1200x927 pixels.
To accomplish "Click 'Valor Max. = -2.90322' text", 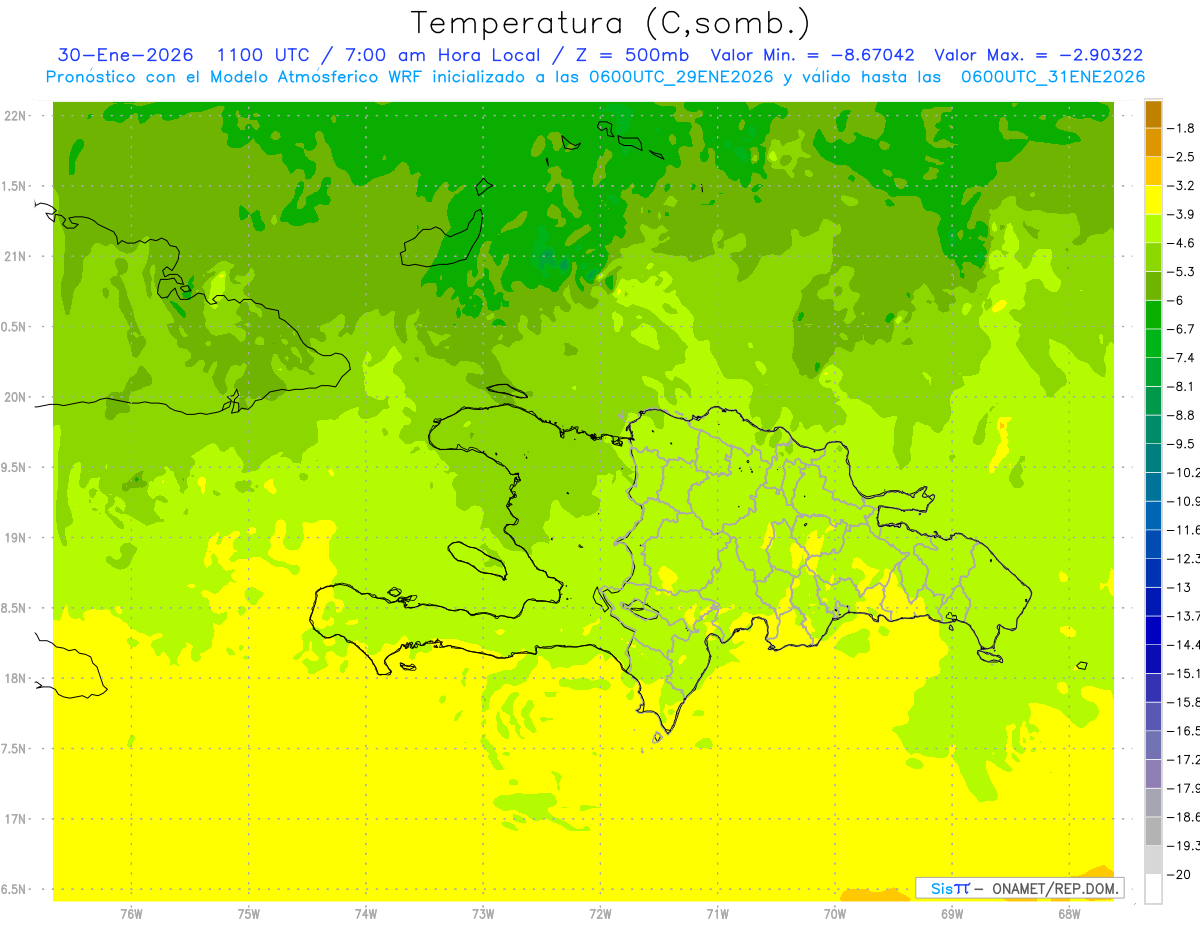I will 1038,55.
